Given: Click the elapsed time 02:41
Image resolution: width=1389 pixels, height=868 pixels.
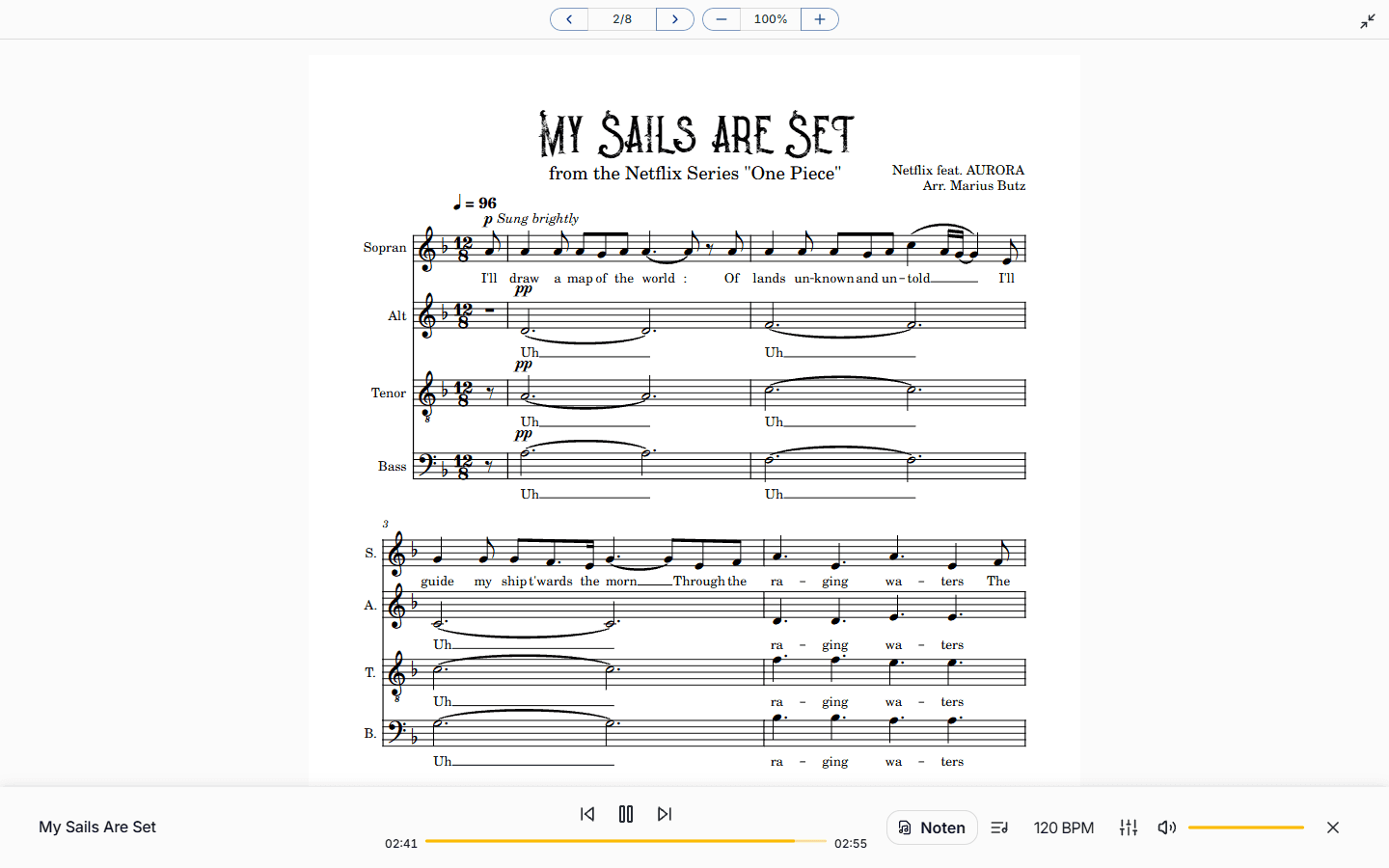Looking at the screenshot, I should pos(401,844).
